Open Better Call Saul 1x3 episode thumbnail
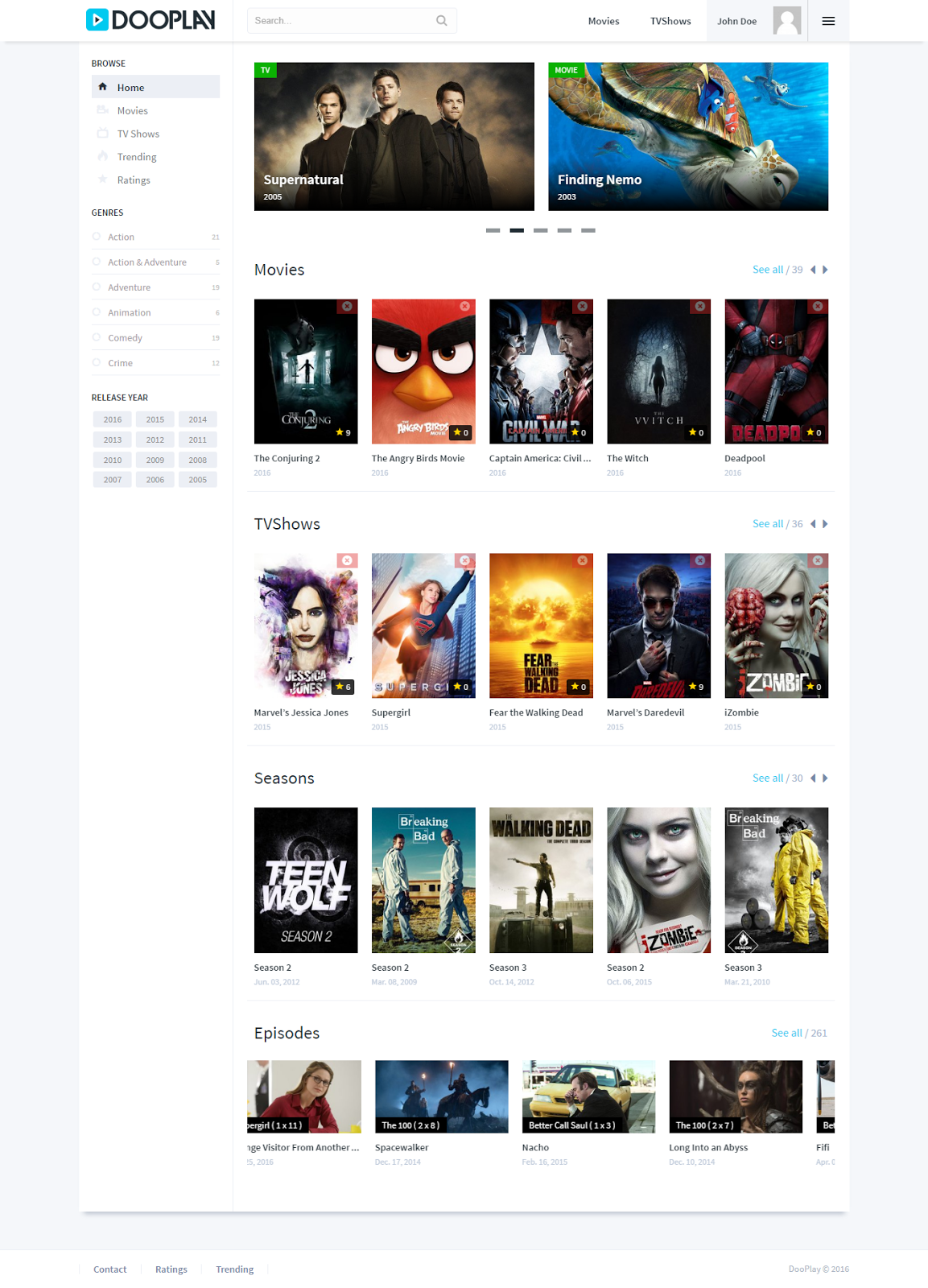 coord(588,1096)
